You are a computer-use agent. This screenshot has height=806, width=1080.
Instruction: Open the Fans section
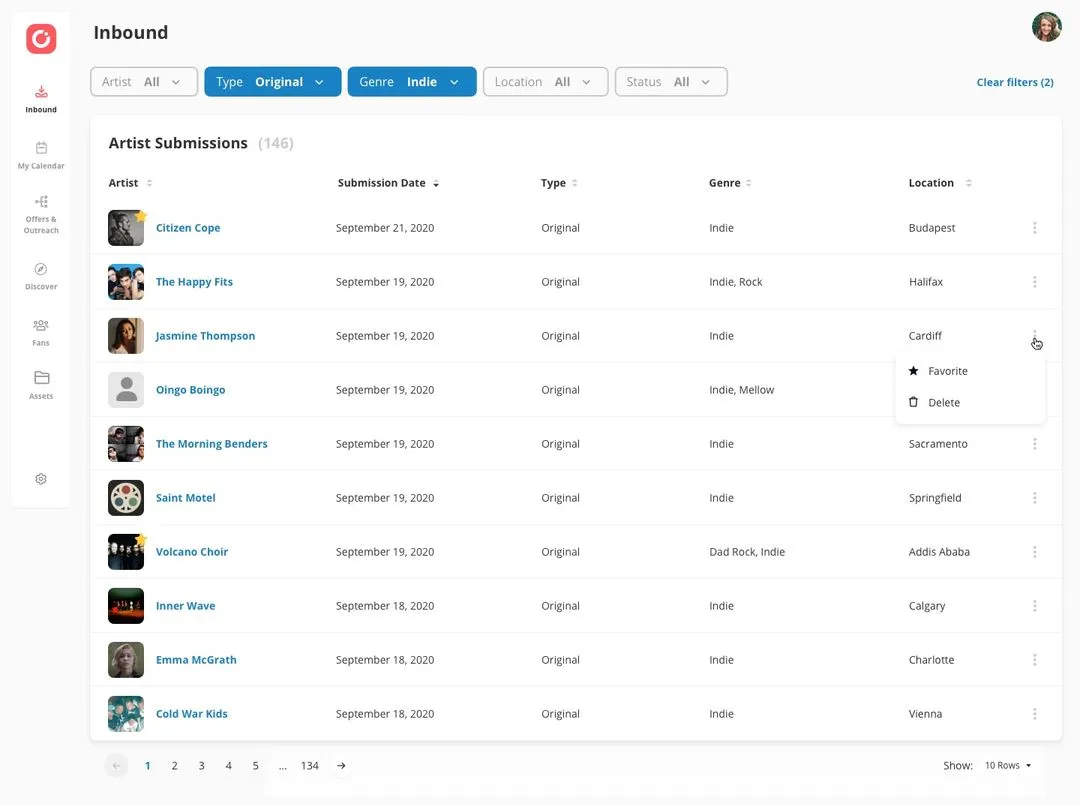(41, 333)
